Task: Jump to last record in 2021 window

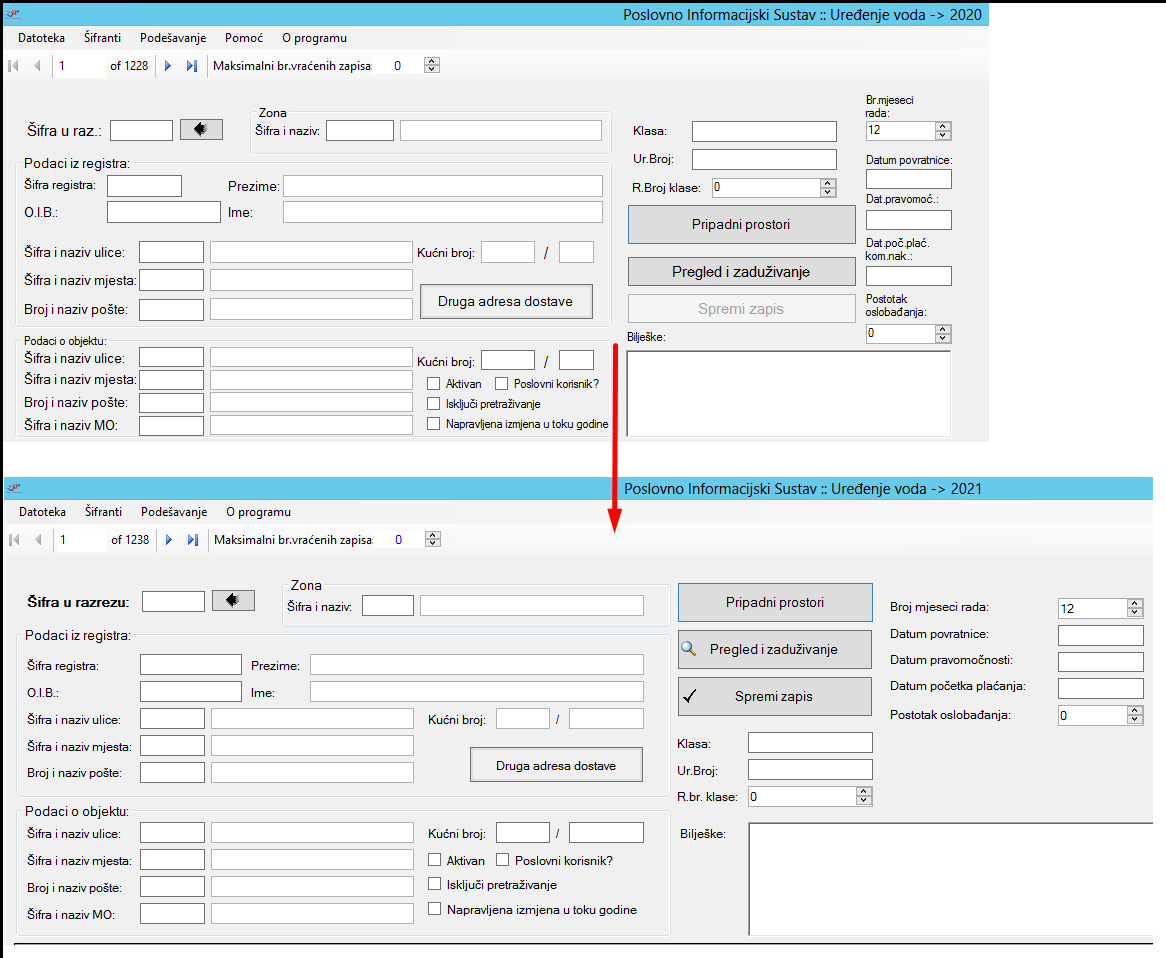Action: pyautogui.click(x=192, y=540)
